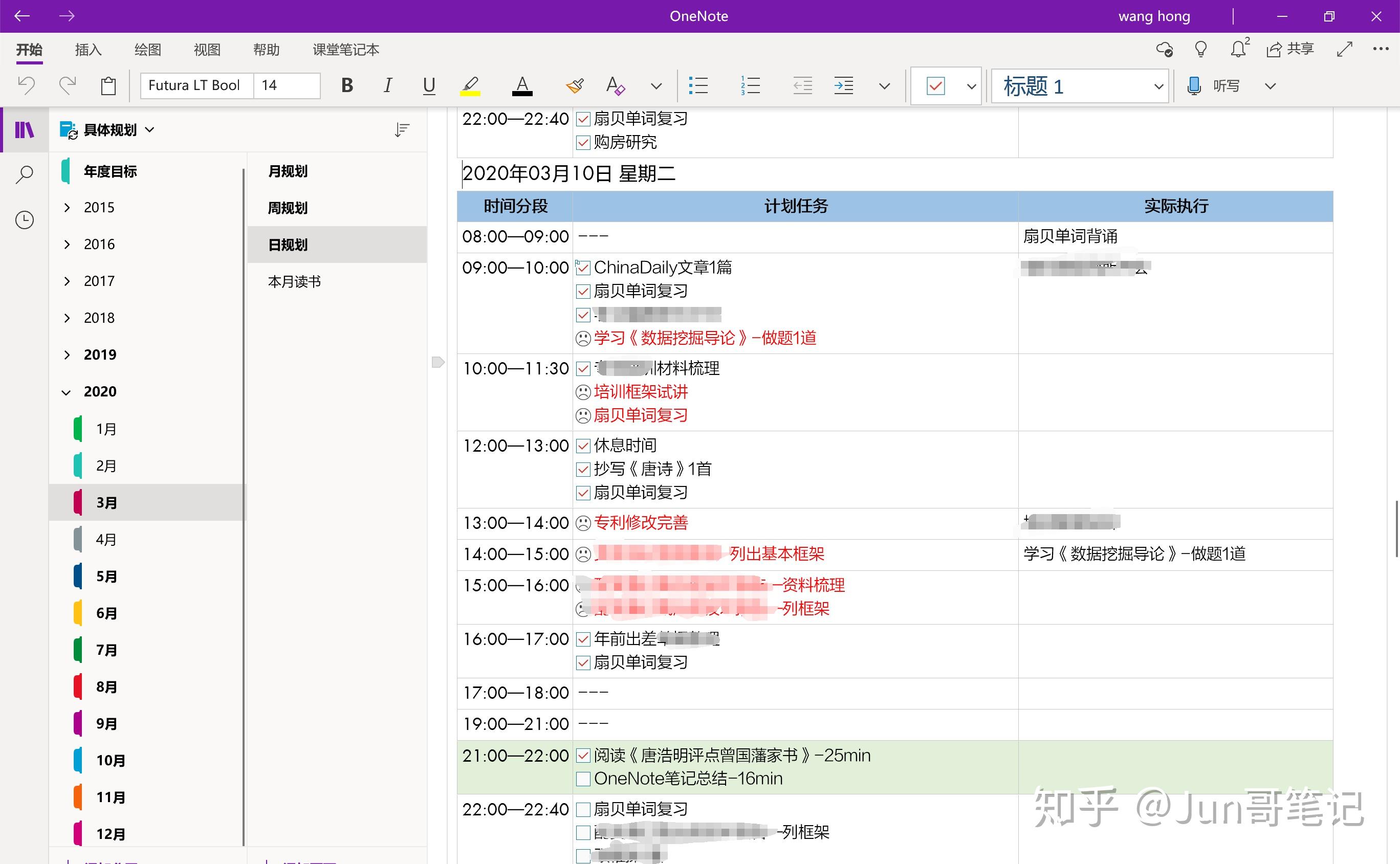Screen dimensions: 1400x864
Task: Collapse the 2020 year section
Action: [x=67, y=391]
